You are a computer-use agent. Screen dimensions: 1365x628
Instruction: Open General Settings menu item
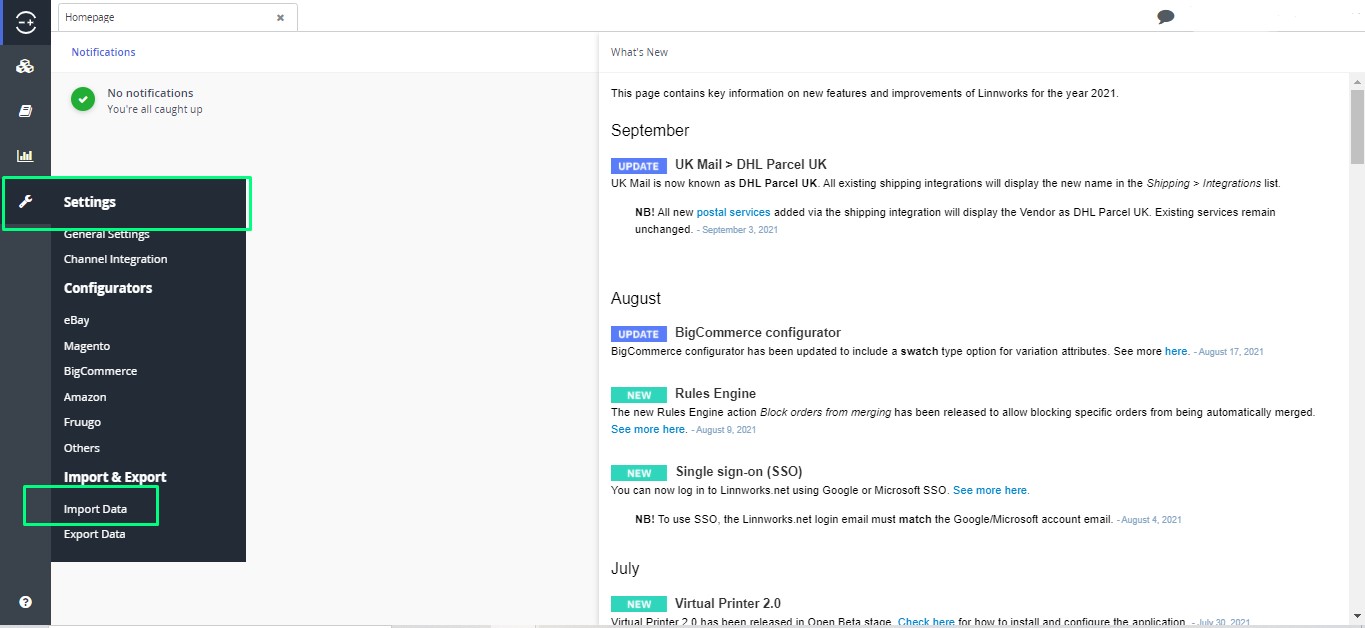tap(106, 235)
